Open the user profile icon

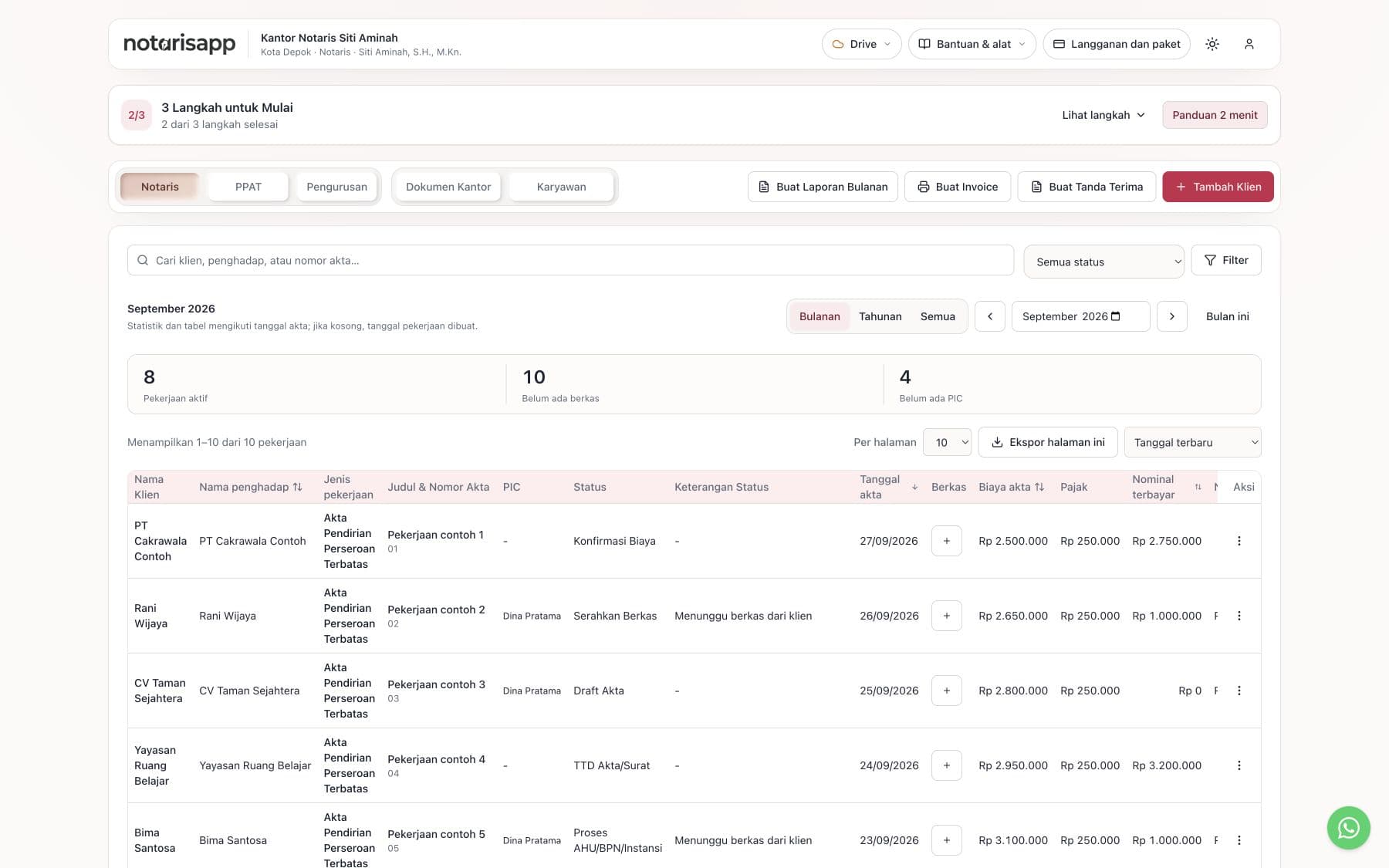pos(1249,44)
